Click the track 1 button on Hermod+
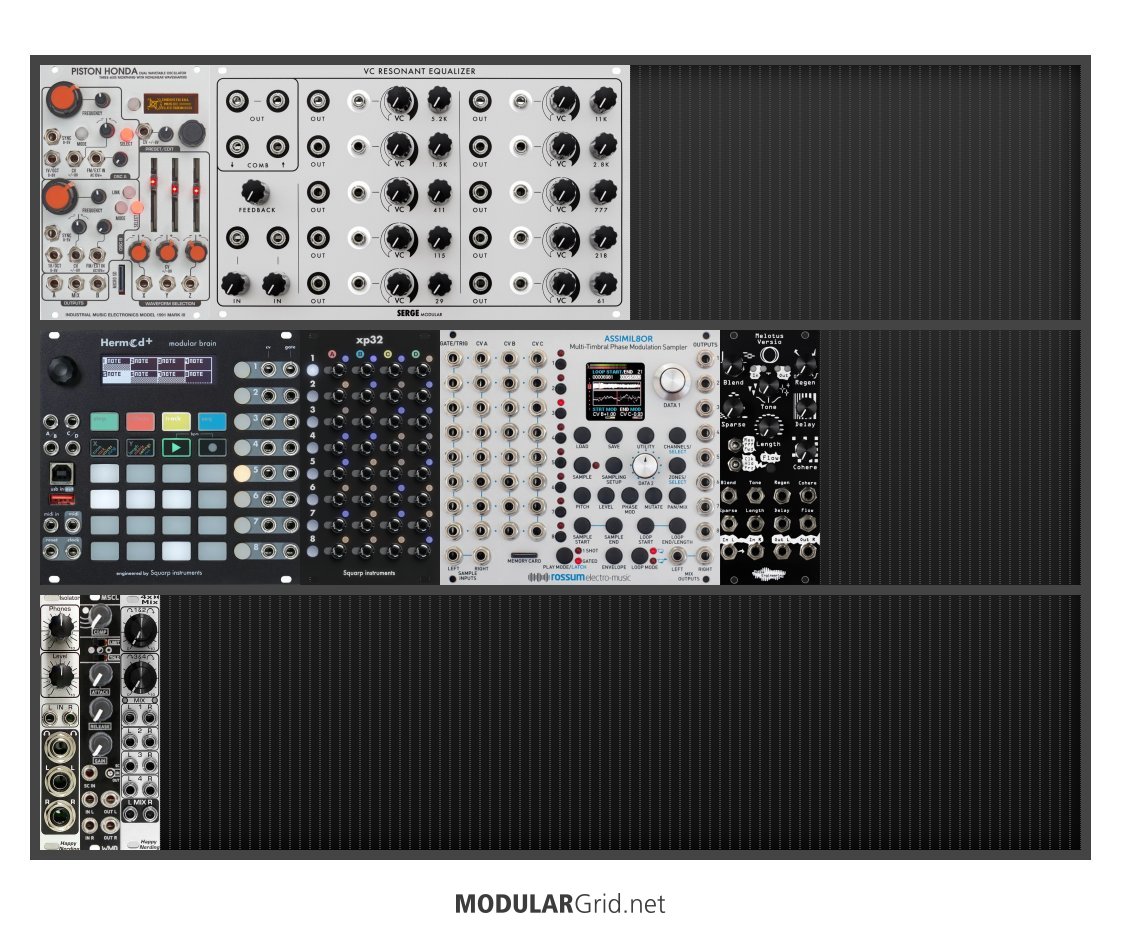The width and height of the screenshot is (1121, 925). [x=242, y=370]
